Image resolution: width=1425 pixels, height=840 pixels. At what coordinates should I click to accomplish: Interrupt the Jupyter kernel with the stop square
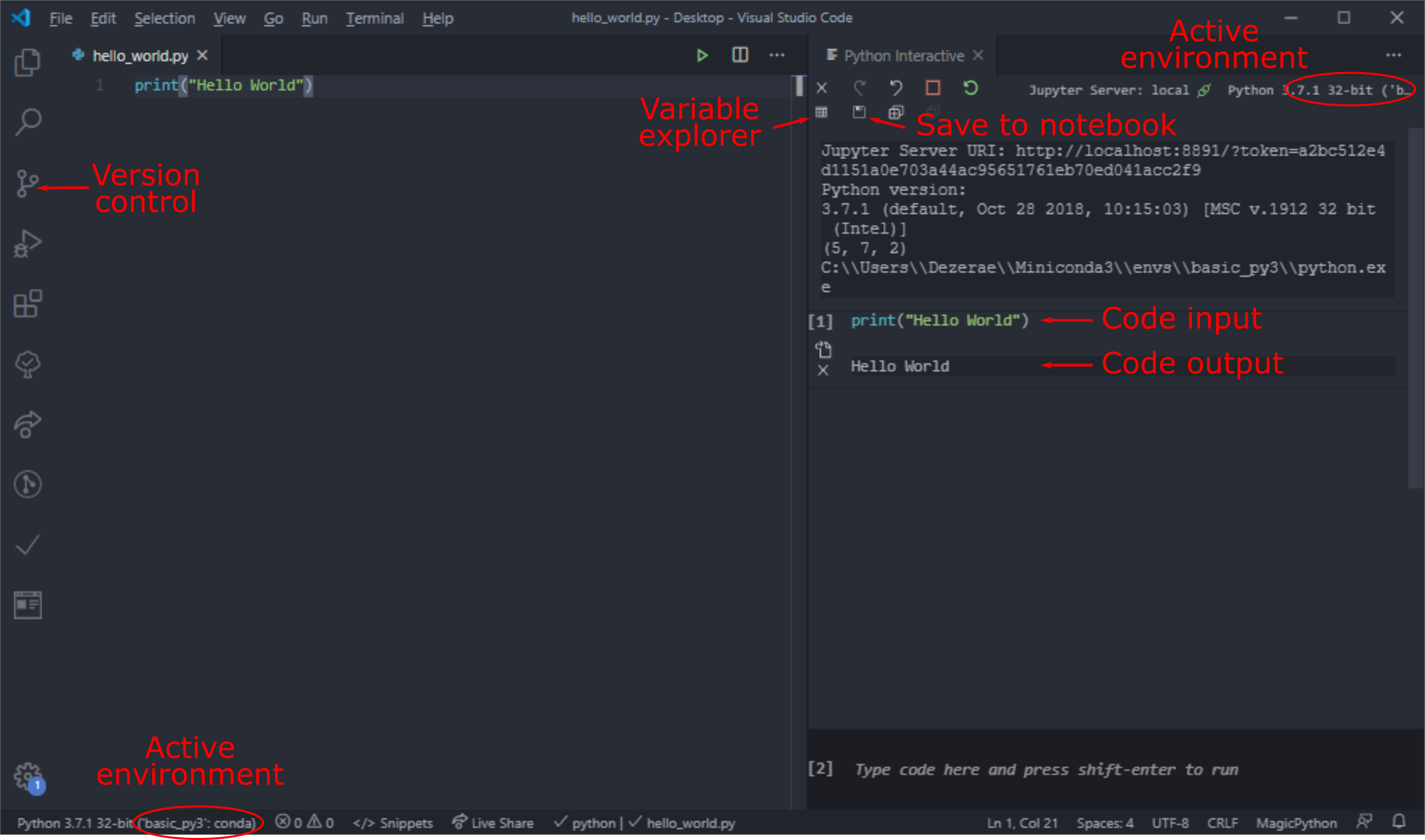933,88
